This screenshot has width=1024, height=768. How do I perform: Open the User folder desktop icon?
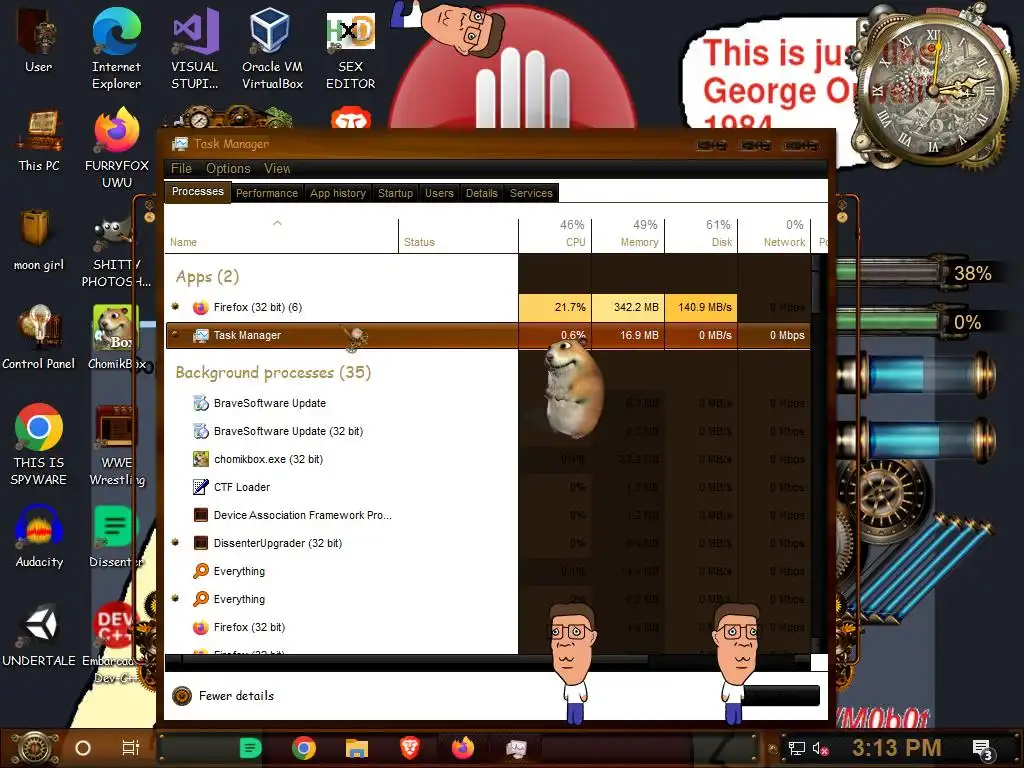(x=38, y=40)
